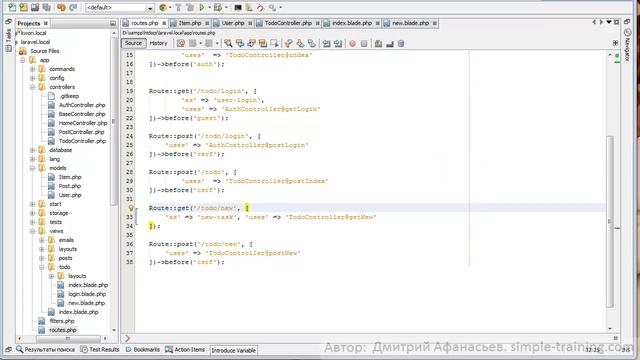Open the TodoController.php editor tab
This screenshot has height=360, width=640.
288,23
